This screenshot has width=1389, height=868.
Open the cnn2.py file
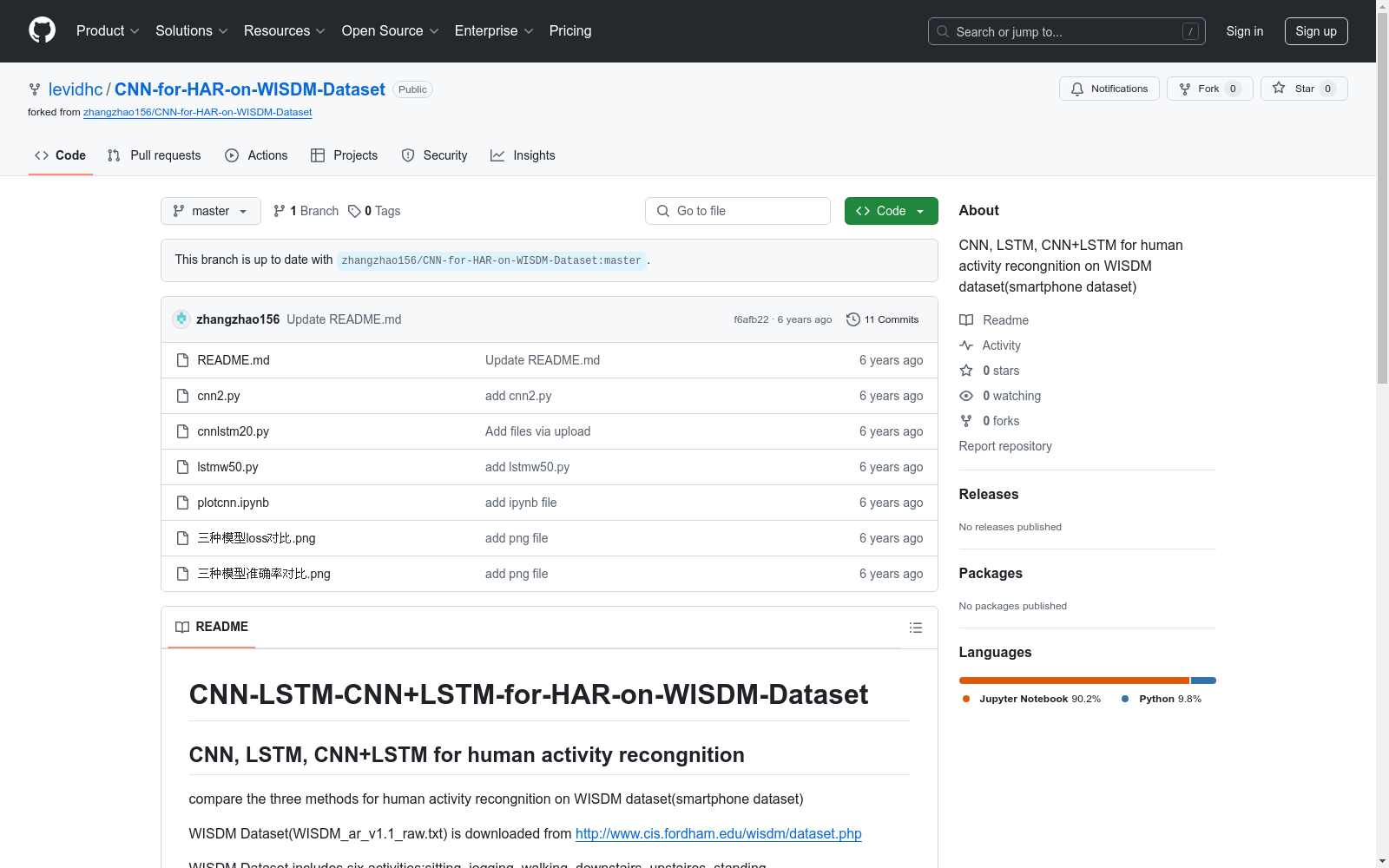(x=219, y=396)
